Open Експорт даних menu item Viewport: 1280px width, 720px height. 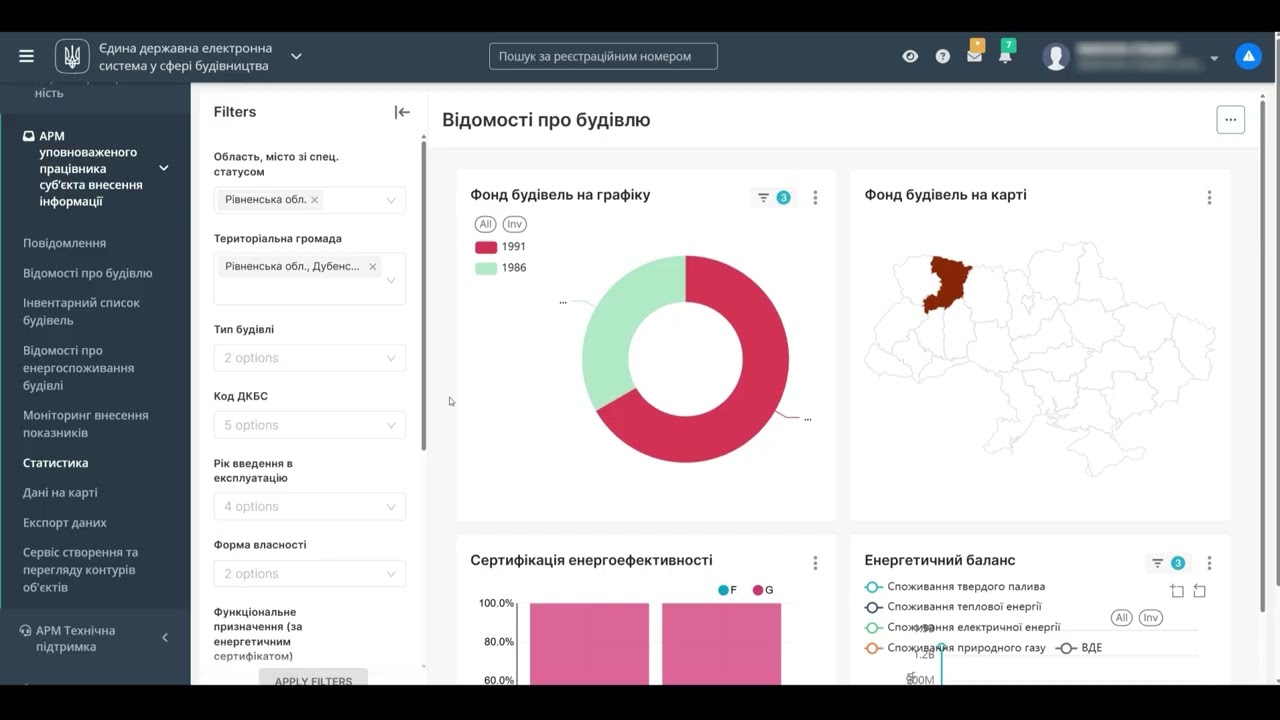65,522
